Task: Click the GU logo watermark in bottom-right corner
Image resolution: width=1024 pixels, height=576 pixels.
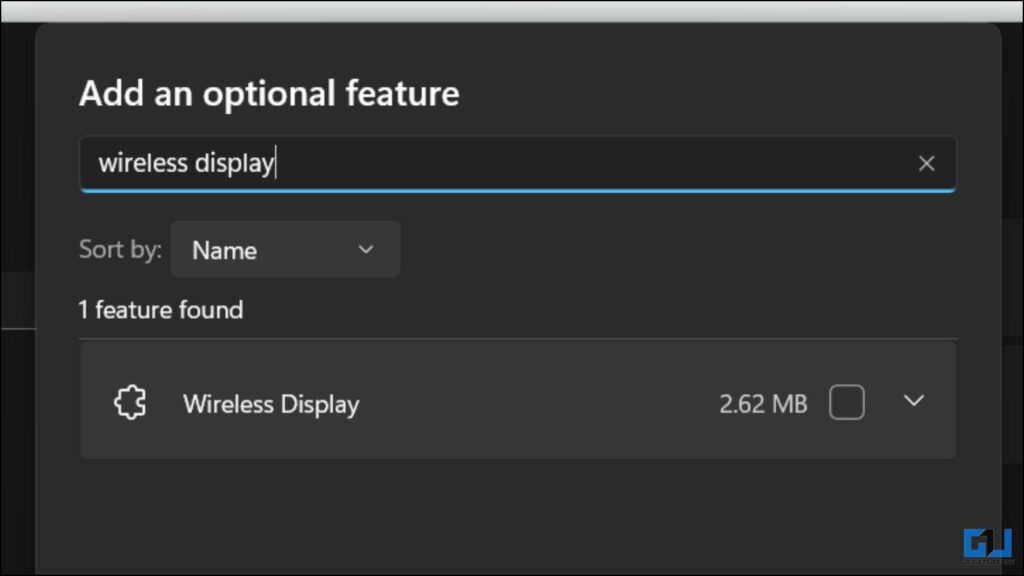Action: point(987,545)
